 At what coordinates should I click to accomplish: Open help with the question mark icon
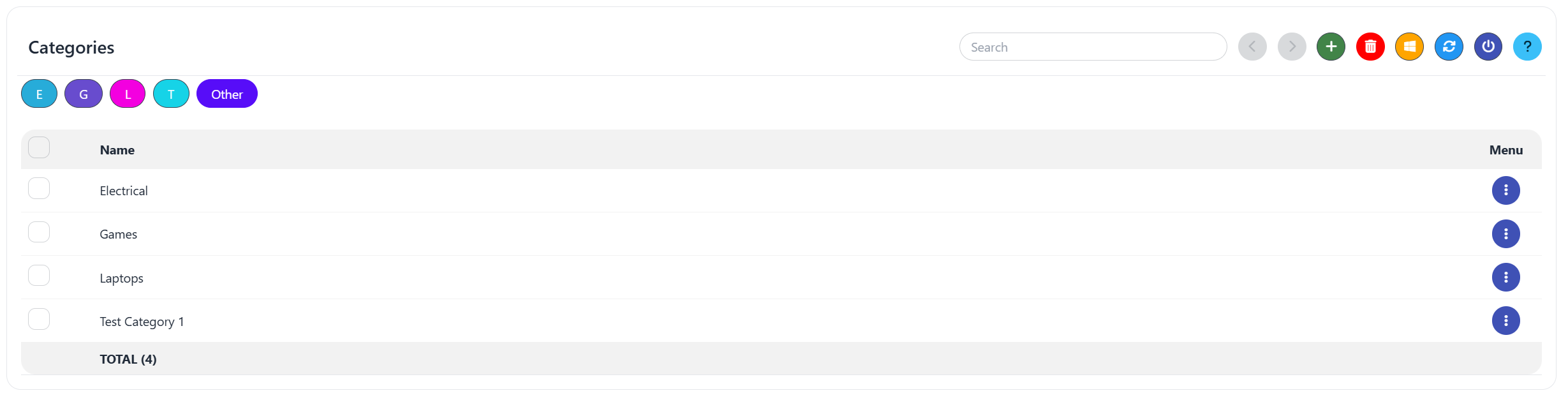coord(1527,47)
